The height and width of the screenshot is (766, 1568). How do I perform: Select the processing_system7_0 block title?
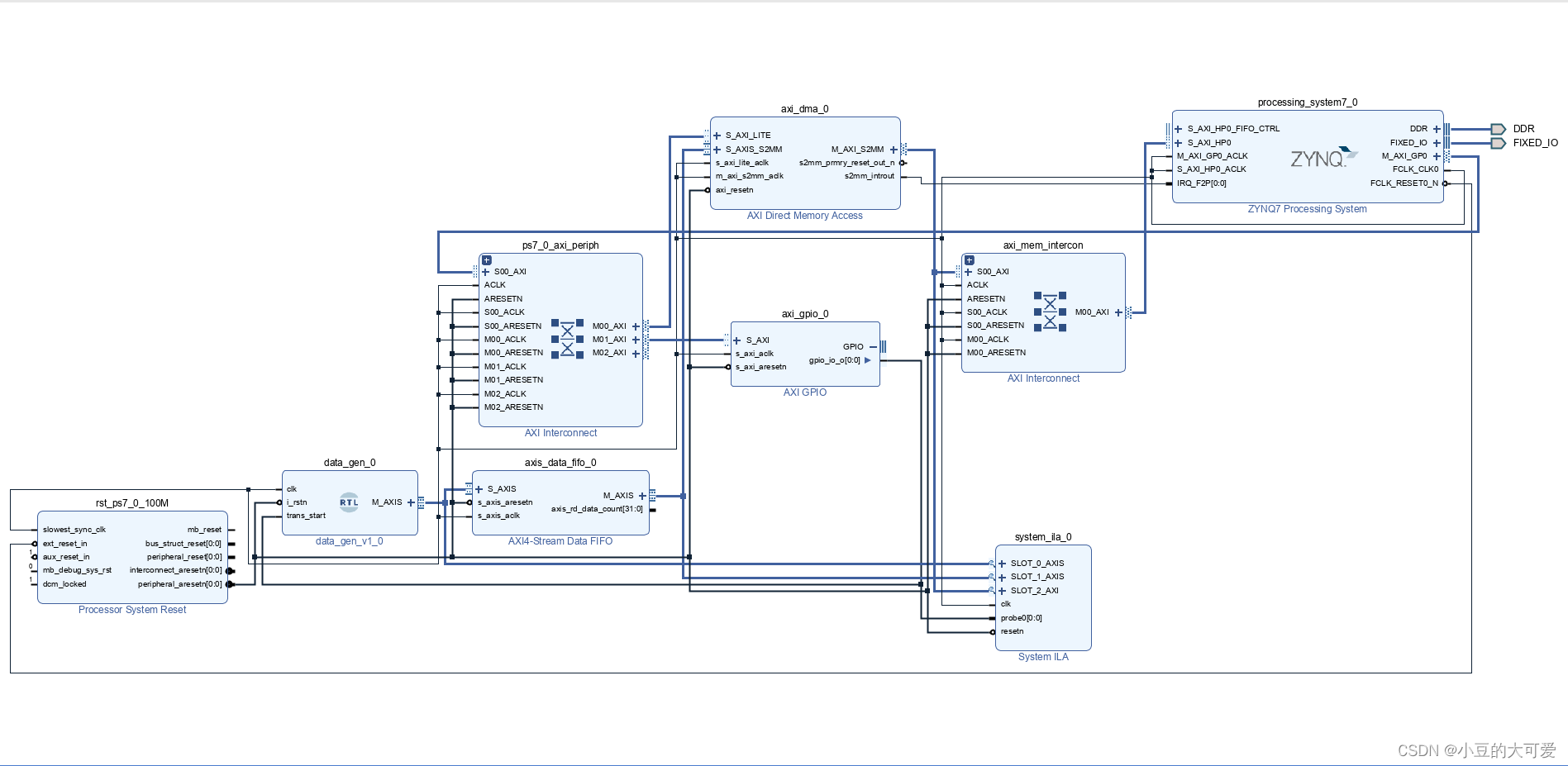[x=1308, y=102]
